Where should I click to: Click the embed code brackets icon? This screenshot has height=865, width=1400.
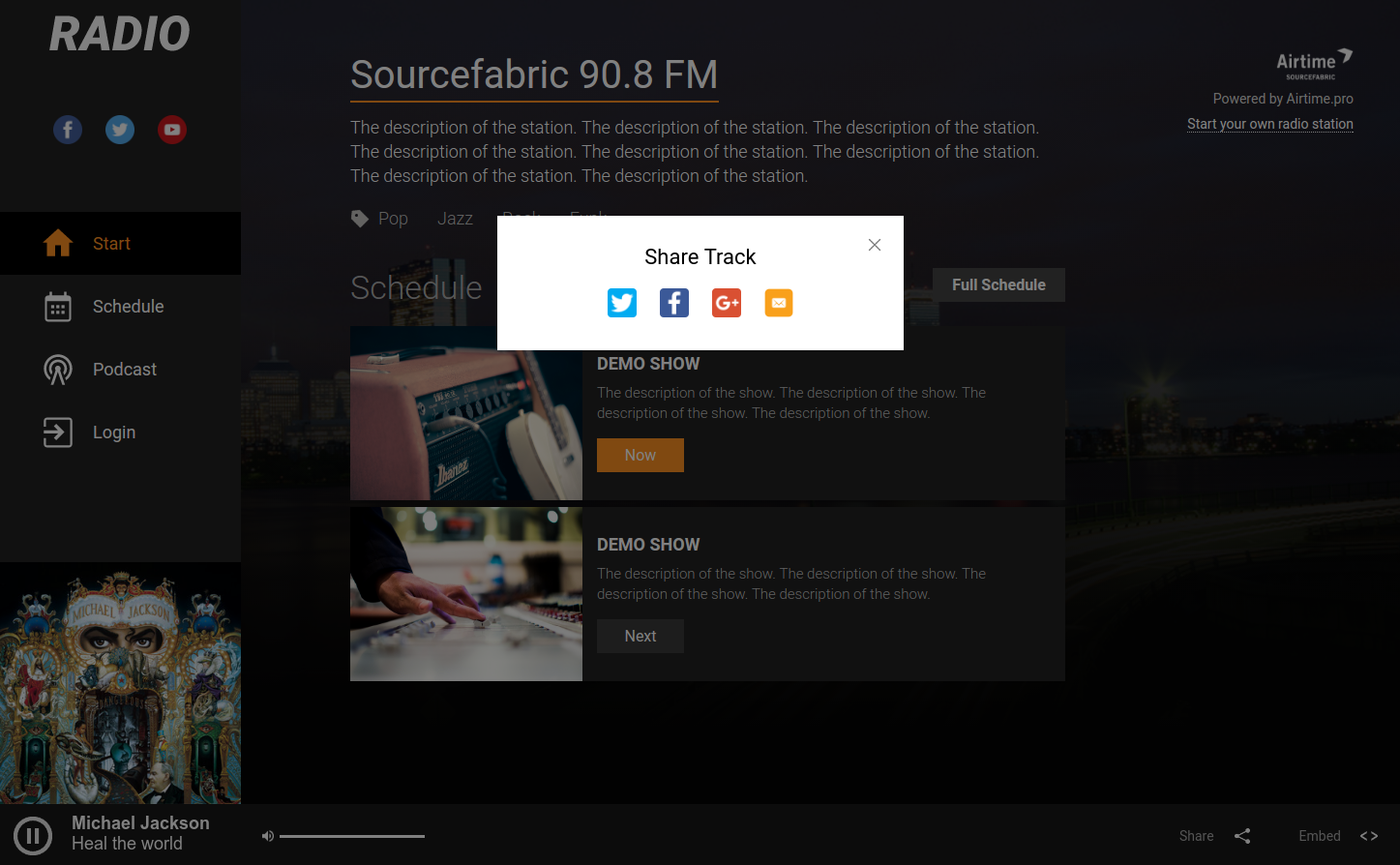(x=1369, y=836)
